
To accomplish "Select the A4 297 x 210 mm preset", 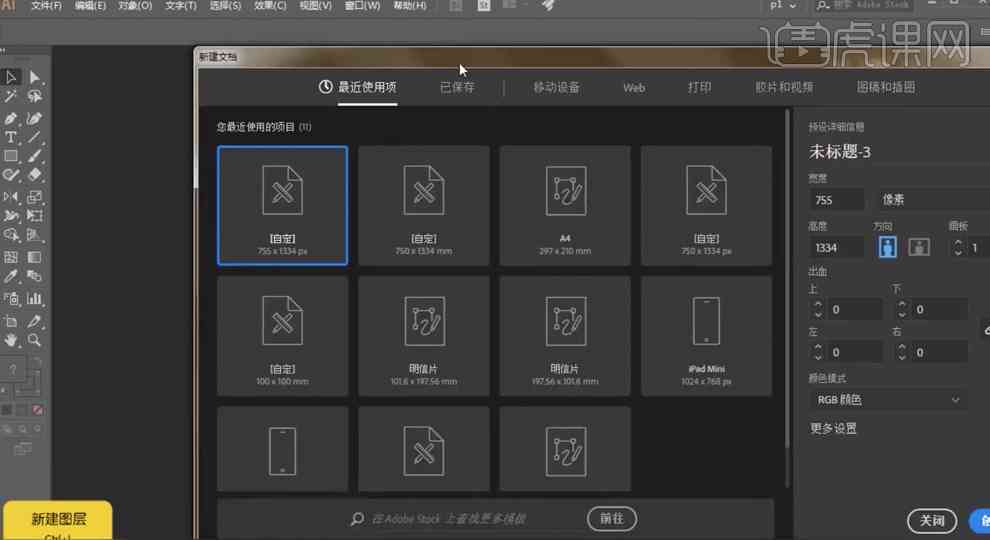I will click(x=565, y=206).
